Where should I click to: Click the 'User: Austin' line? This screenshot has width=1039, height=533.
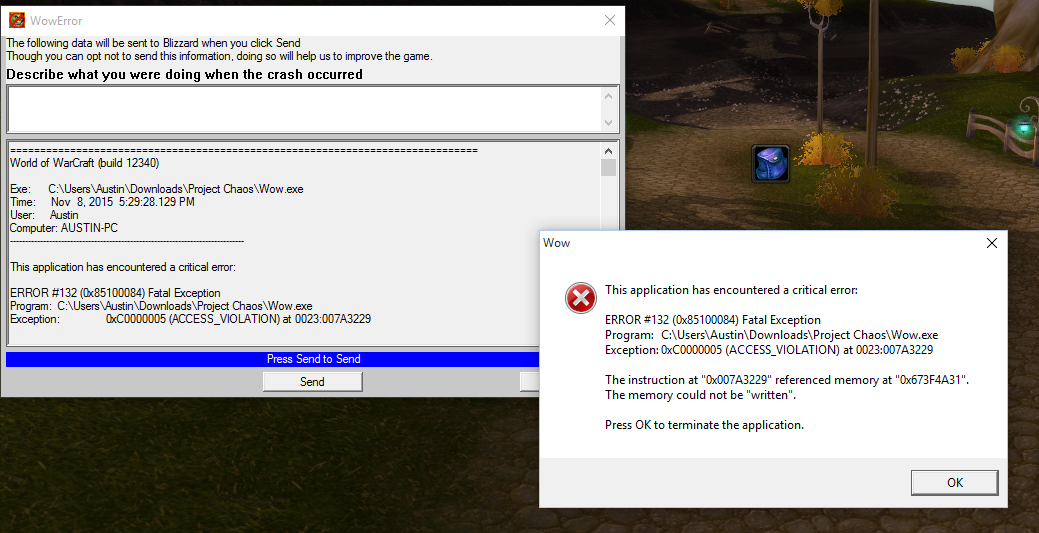44,215
